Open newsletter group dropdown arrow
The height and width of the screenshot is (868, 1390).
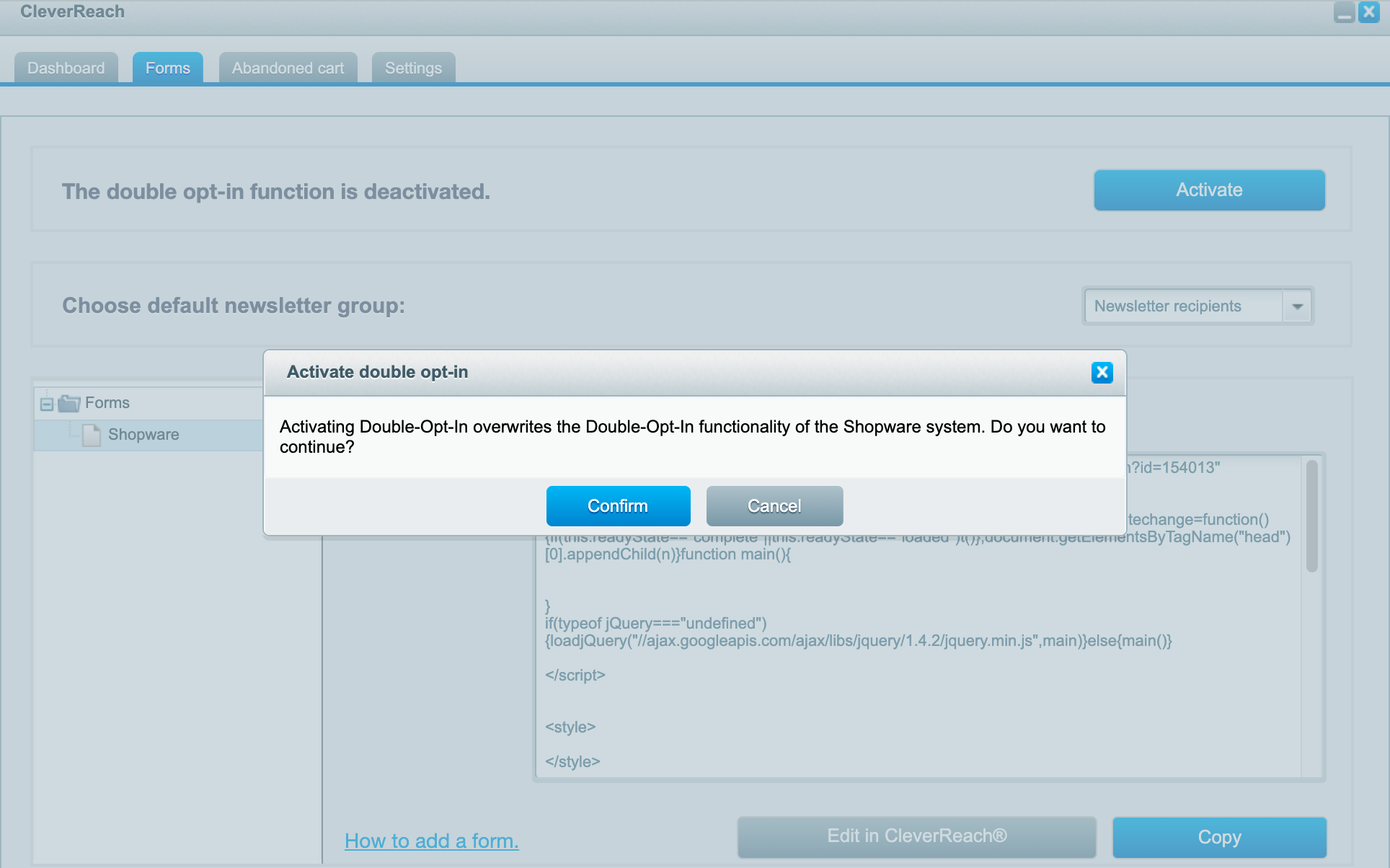[x=1297, y=306]
